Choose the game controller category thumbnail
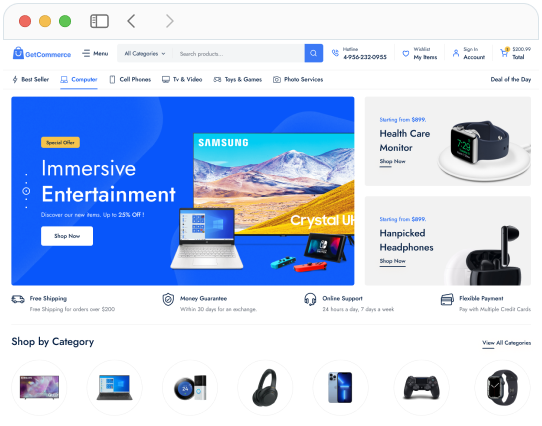This screenshot has height=426, width=542. pyautogui.click(x=422, y=388)
